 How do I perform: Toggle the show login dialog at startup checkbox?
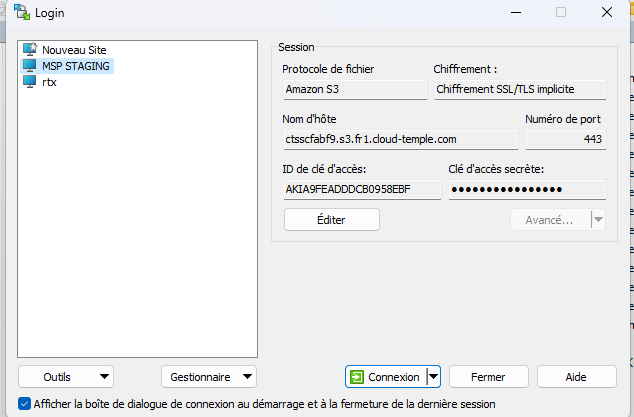click(x=24, y=404)
